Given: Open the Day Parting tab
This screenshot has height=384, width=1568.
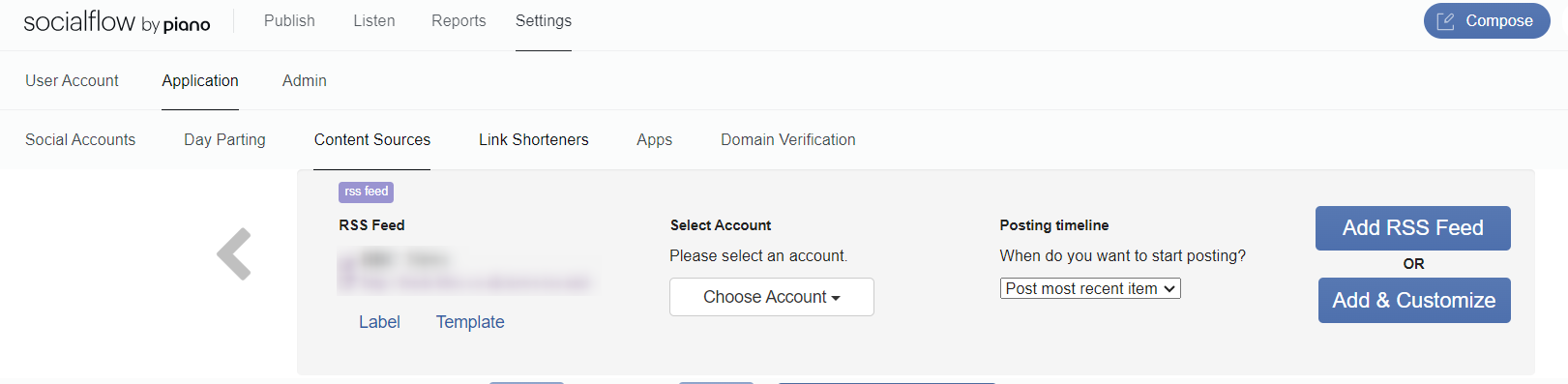Looking at the screenshot, I should click(x=224, y=139).
